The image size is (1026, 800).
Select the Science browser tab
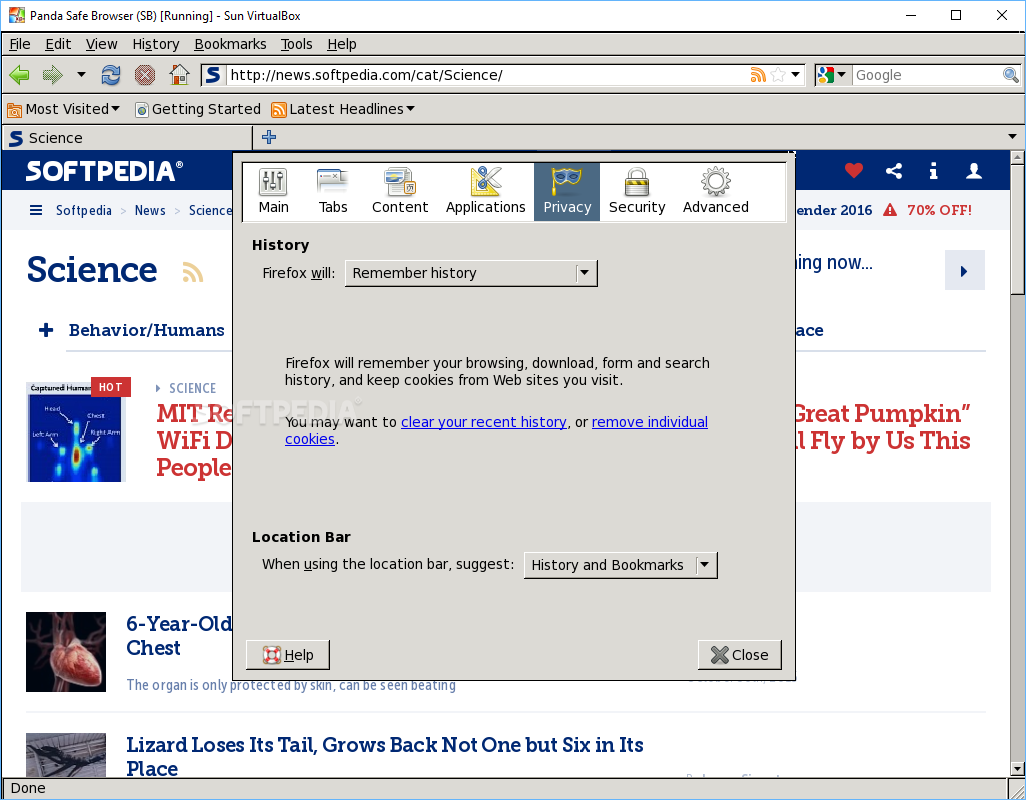click(128, 138)
